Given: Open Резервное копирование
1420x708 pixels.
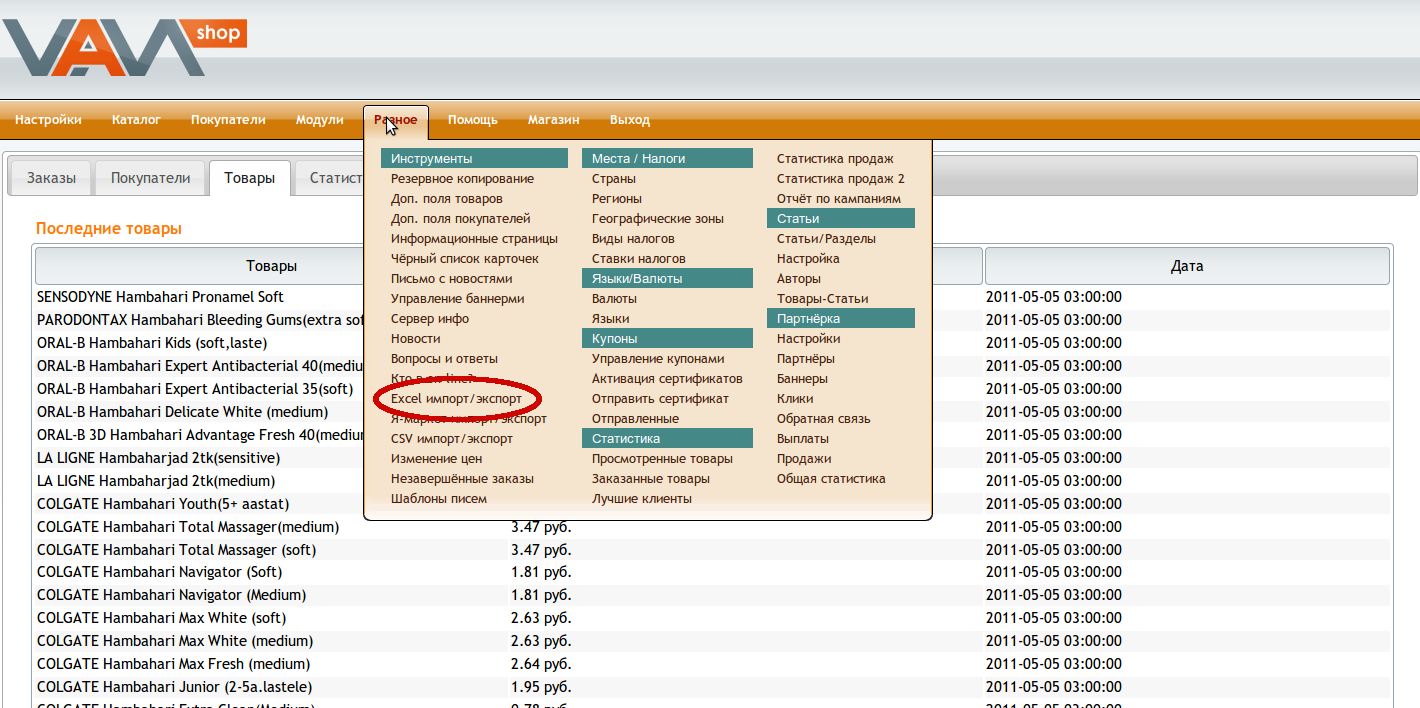Looking at the screenshot, I should pyautogui.click(x=462, y=179).
